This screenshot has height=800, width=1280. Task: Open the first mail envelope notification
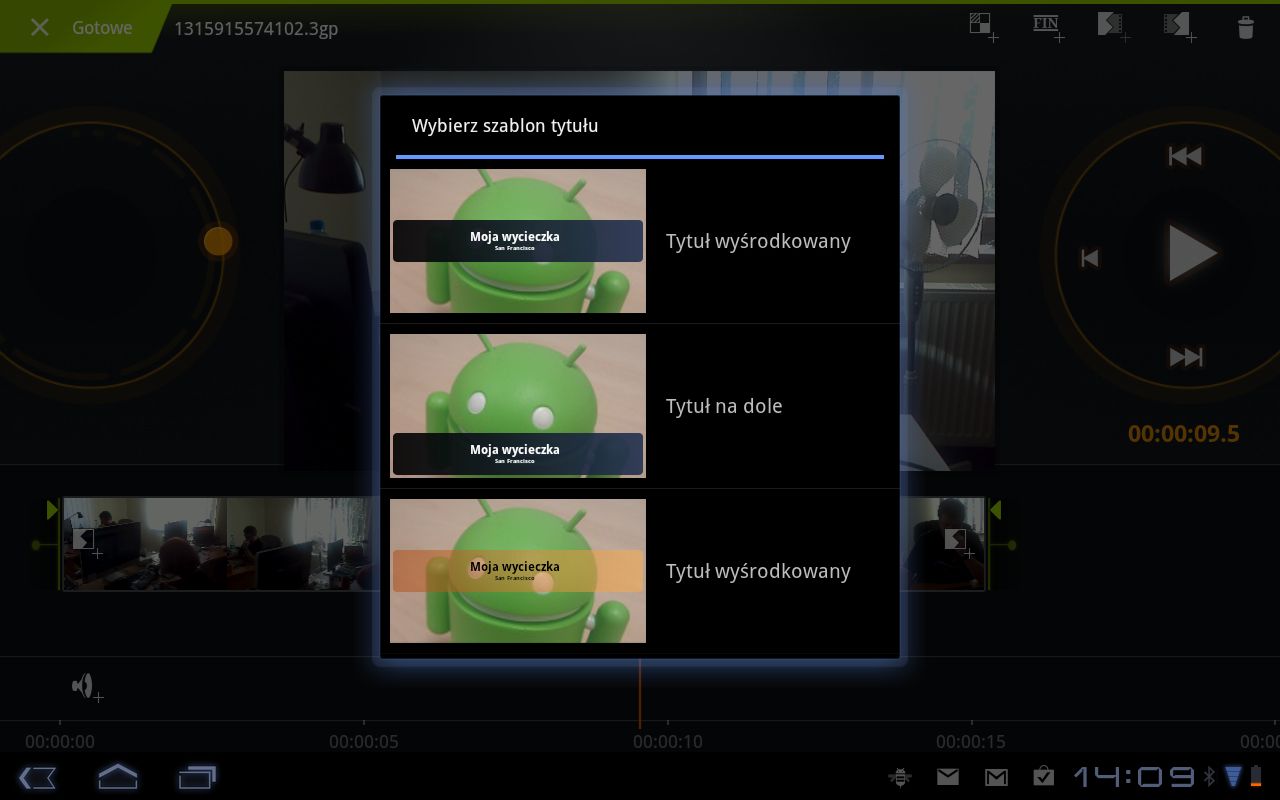tap(948, 776)
